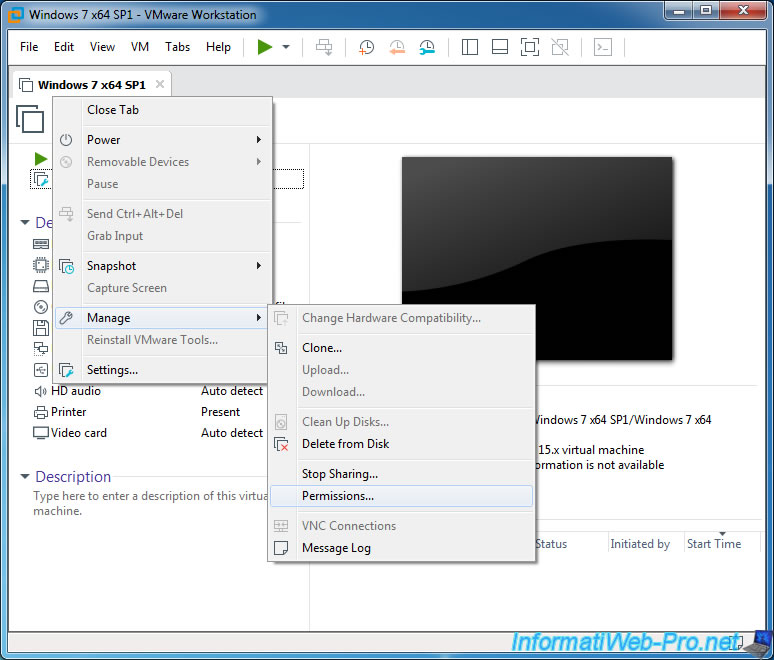This screenshot has width=774, height=660.
Task: Open Permissions... menu item
Action: [402, 496]
